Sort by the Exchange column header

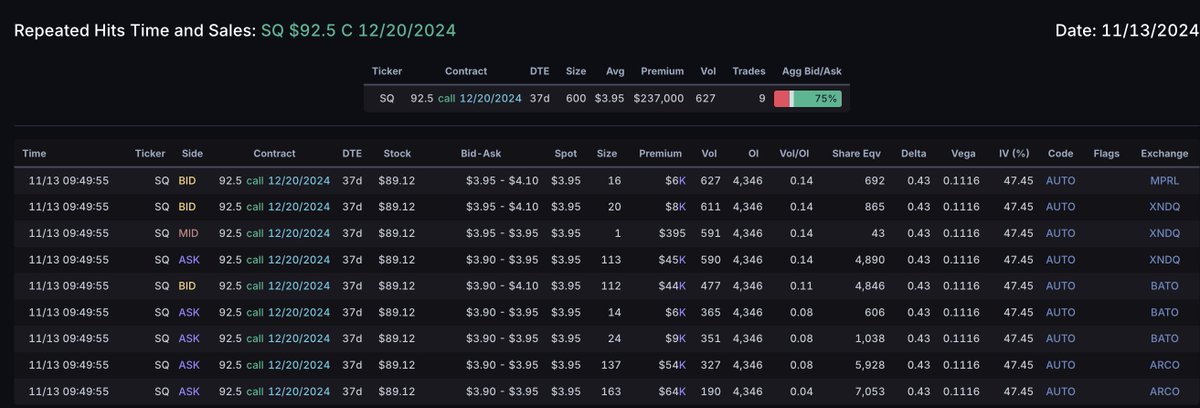[1164, 154]
